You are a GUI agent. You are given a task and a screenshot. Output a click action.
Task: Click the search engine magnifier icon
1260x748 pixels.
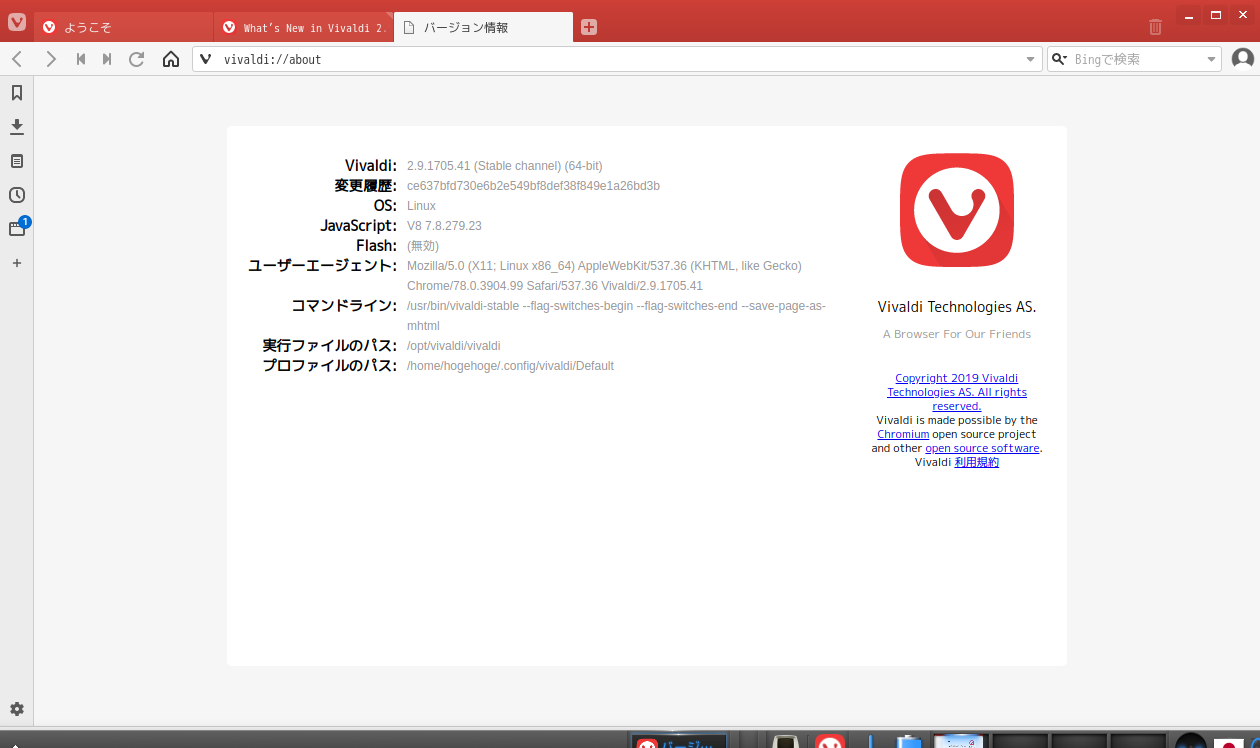pos(1060,59)
